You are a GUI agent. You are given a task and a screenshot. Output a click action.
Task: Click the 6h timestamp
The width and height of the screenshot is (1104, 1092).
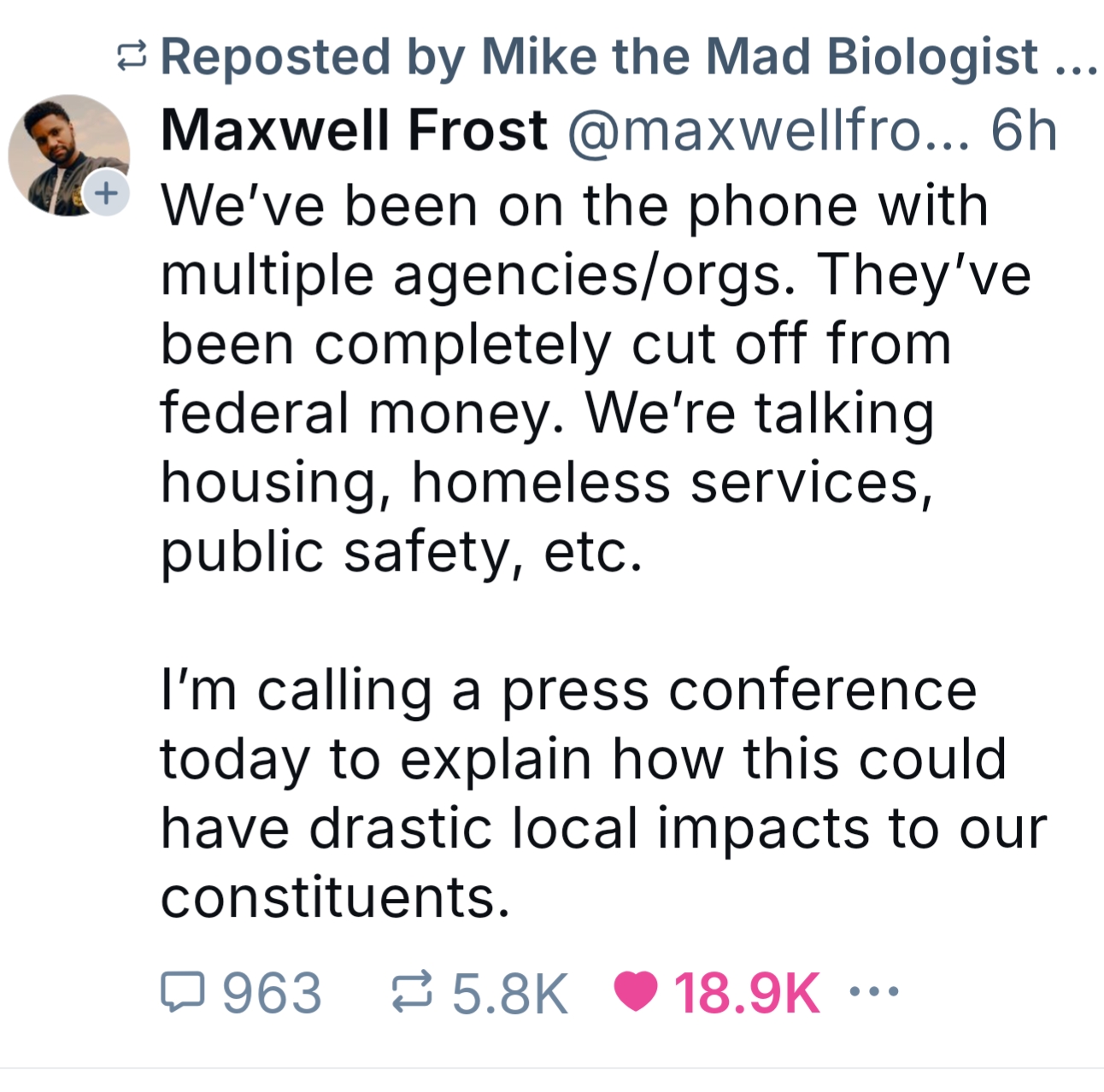coord(1024,131)
